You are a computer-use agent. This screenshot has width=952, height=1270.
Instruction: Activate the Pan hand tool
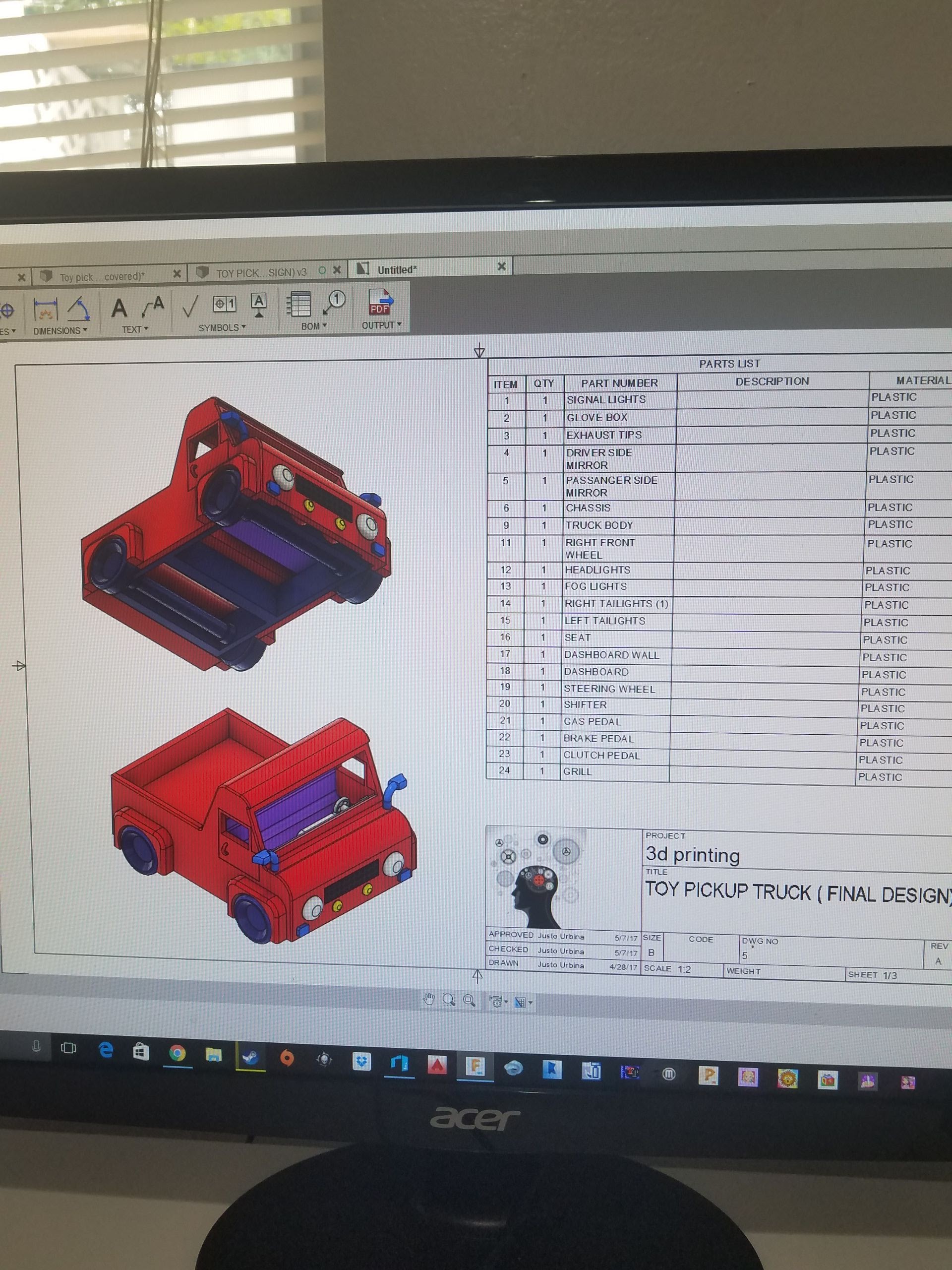click(429, 999)
